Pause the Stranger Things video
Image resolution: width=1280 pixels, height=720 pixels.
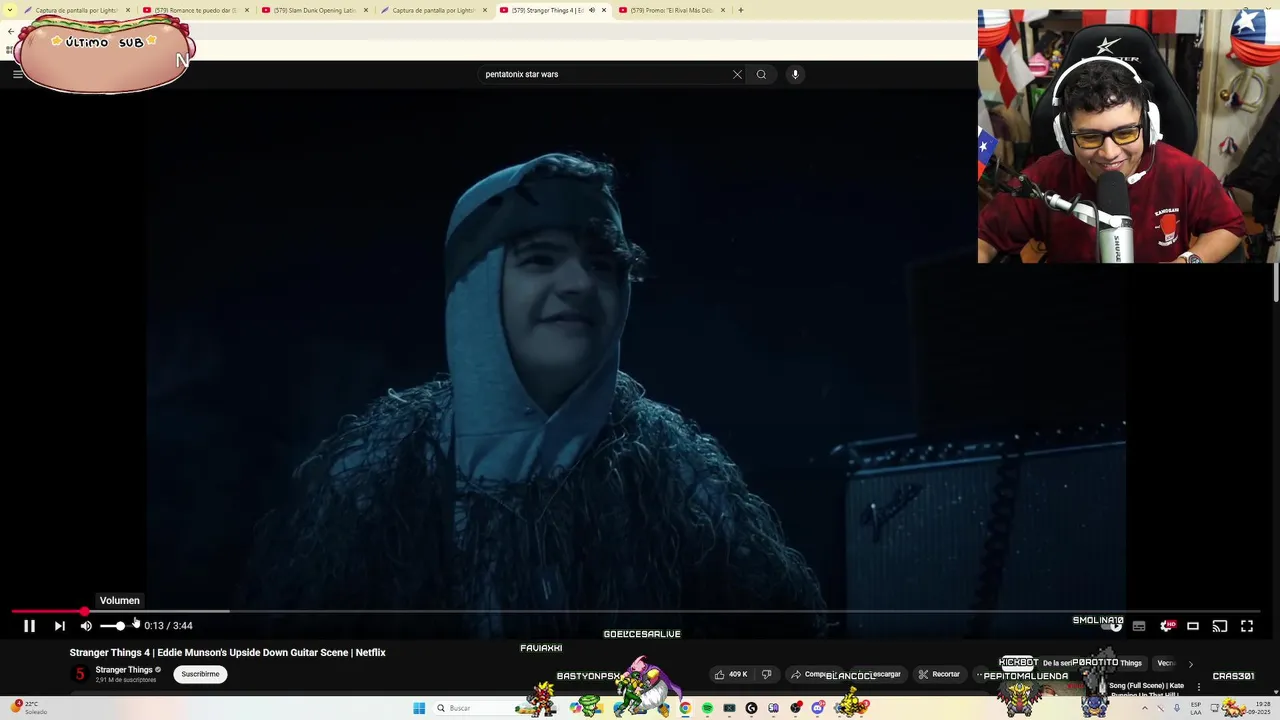pyautogui.click(x=29, y=626)
